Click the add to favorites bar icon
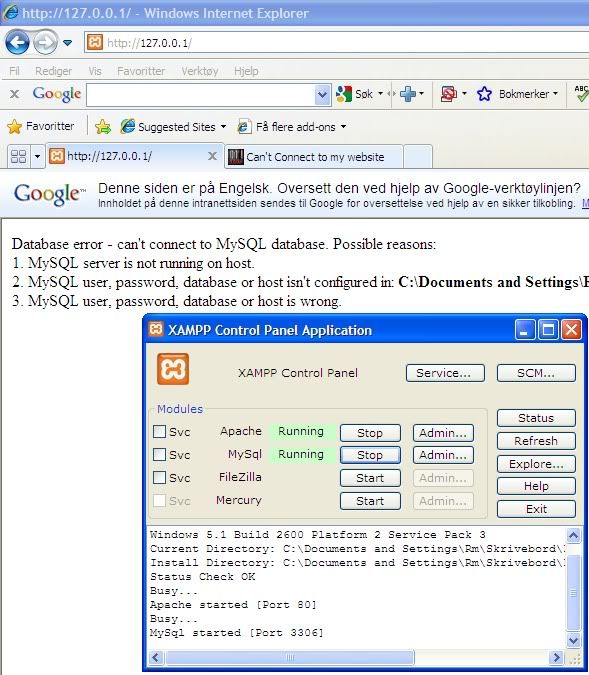 point(103,127)
